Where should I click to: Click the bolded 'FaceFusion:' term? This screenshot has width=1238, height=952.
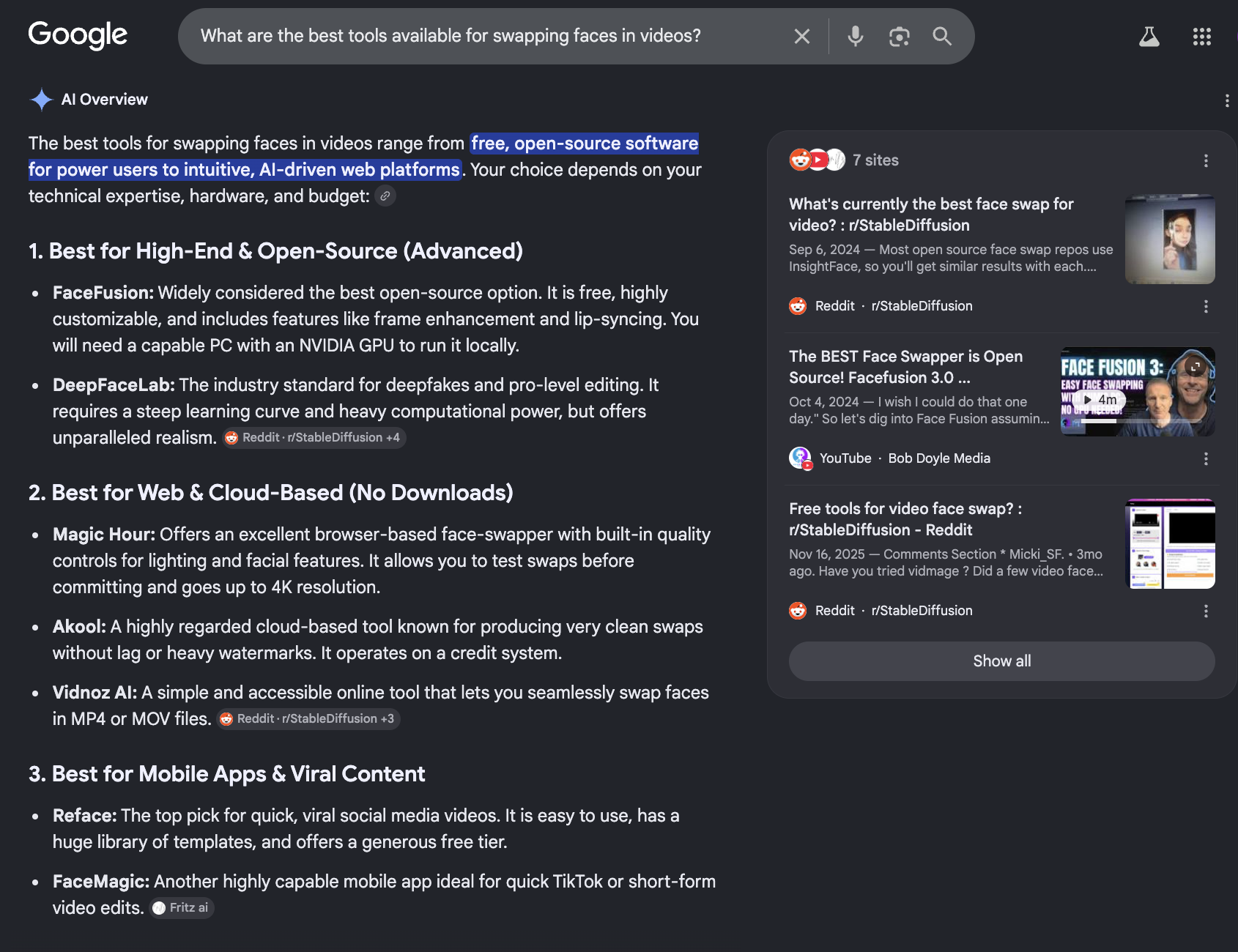[103, 293]
